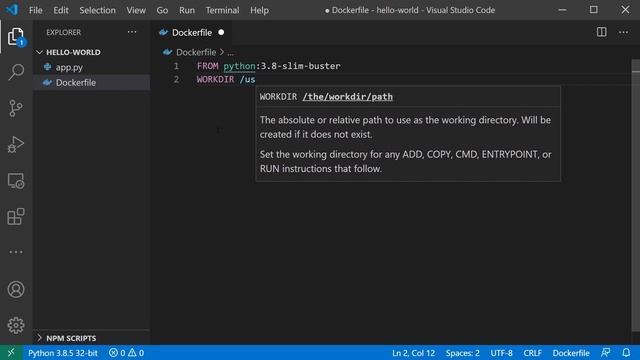The width and height of the screenshot is (640, 360).
Task: Open the File menu
Action: pos(36,10)
